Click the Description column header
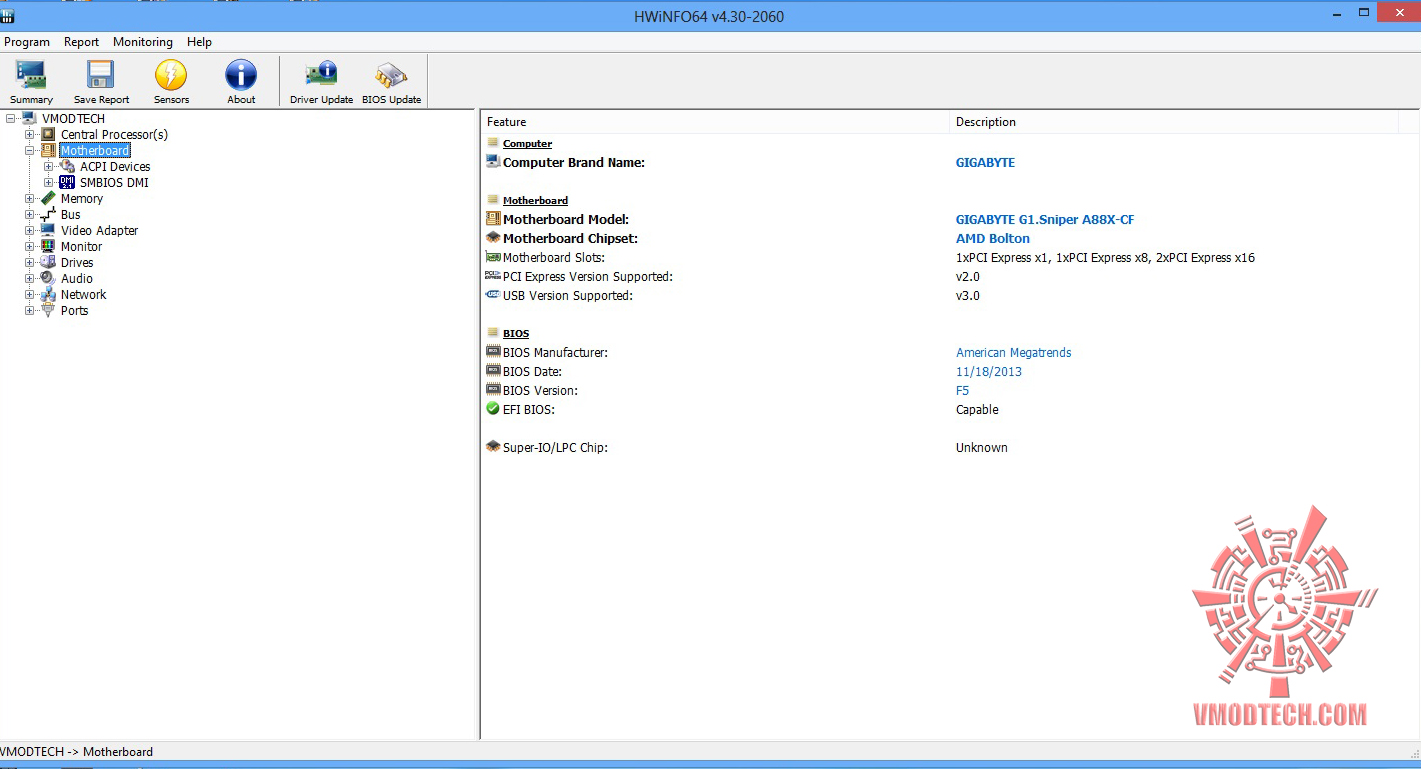This screenshot has height=769, width=1421. [1173, 122]
